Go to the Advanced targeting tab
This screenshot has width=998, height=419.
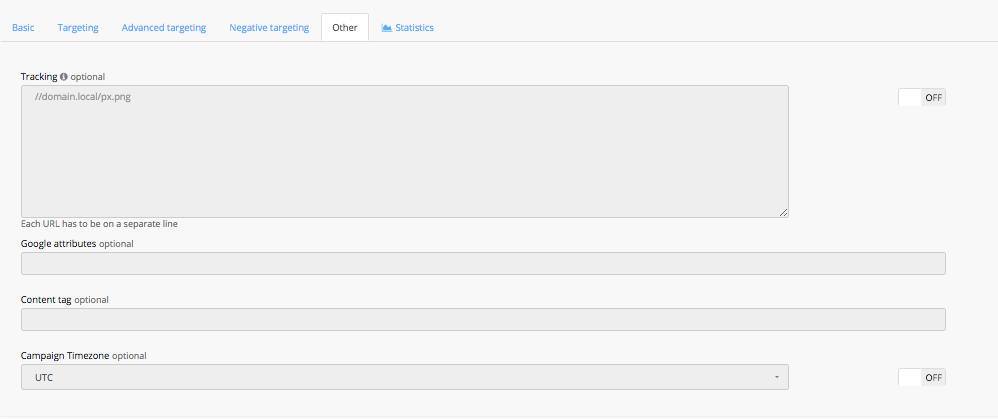point(164,28)
